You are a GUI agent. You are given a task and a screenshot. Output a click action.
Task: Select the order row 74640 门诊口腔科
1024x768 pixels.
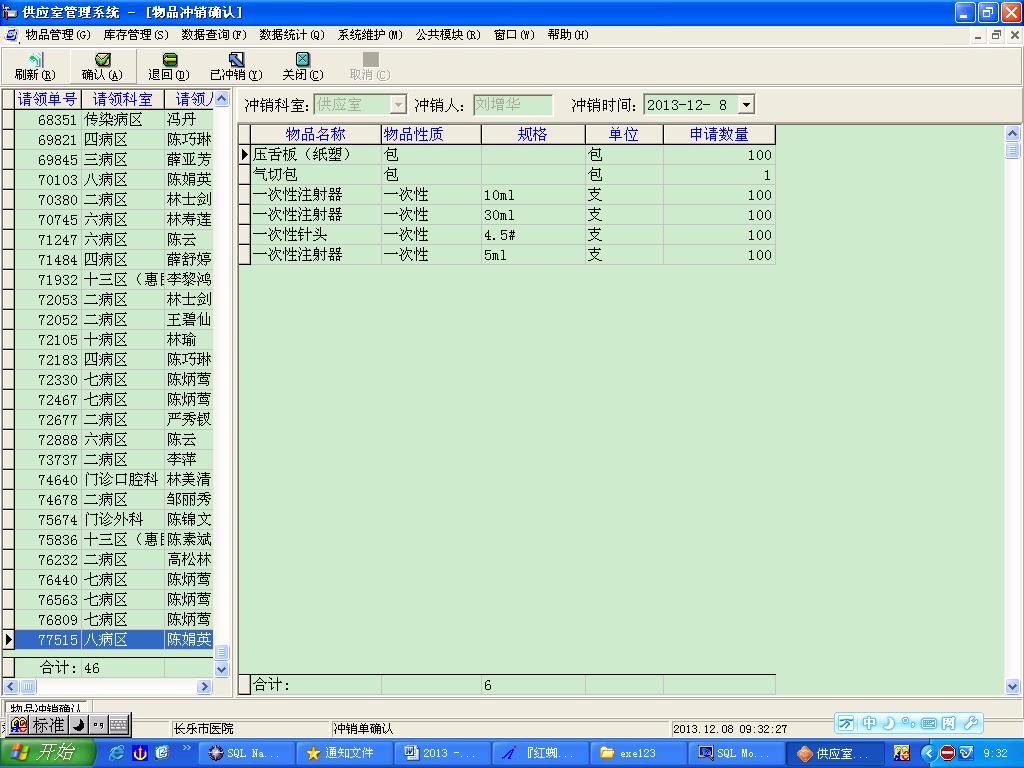[x=114, y=479]
